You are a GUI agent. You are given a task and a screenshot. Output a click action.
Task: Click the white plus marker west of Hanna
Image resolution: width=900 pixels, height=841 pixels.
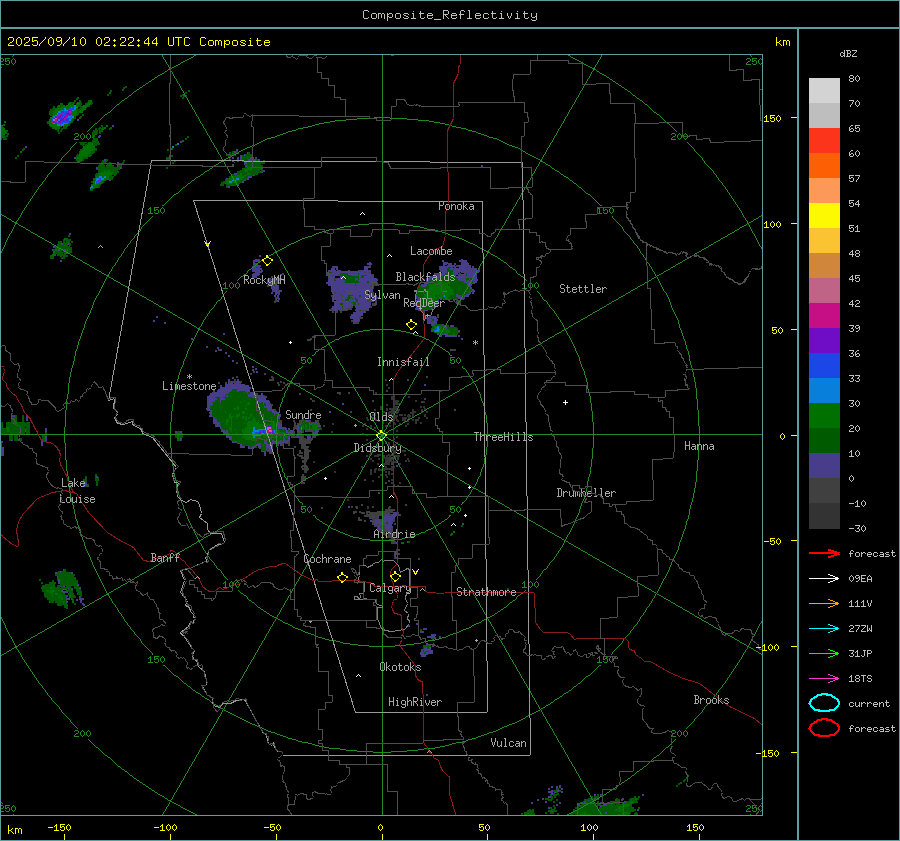565,402
